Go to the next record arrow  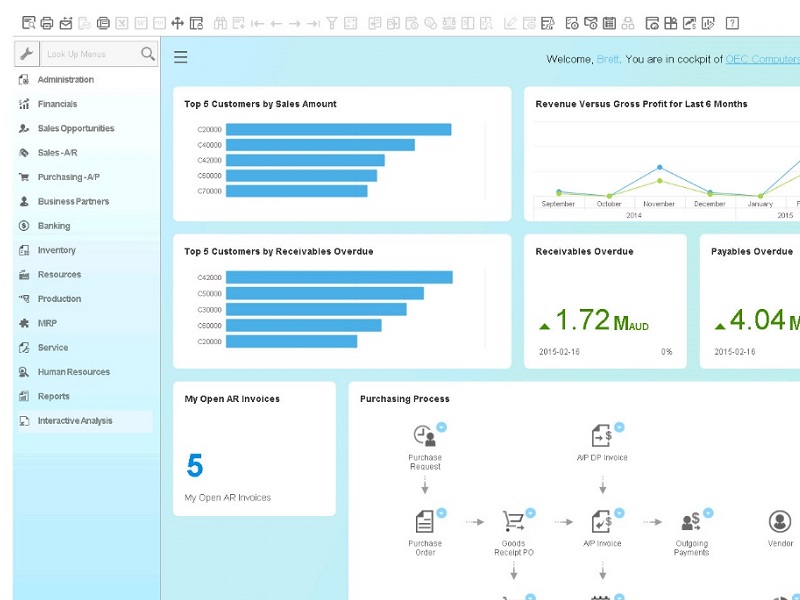click(x=295, y=23)
